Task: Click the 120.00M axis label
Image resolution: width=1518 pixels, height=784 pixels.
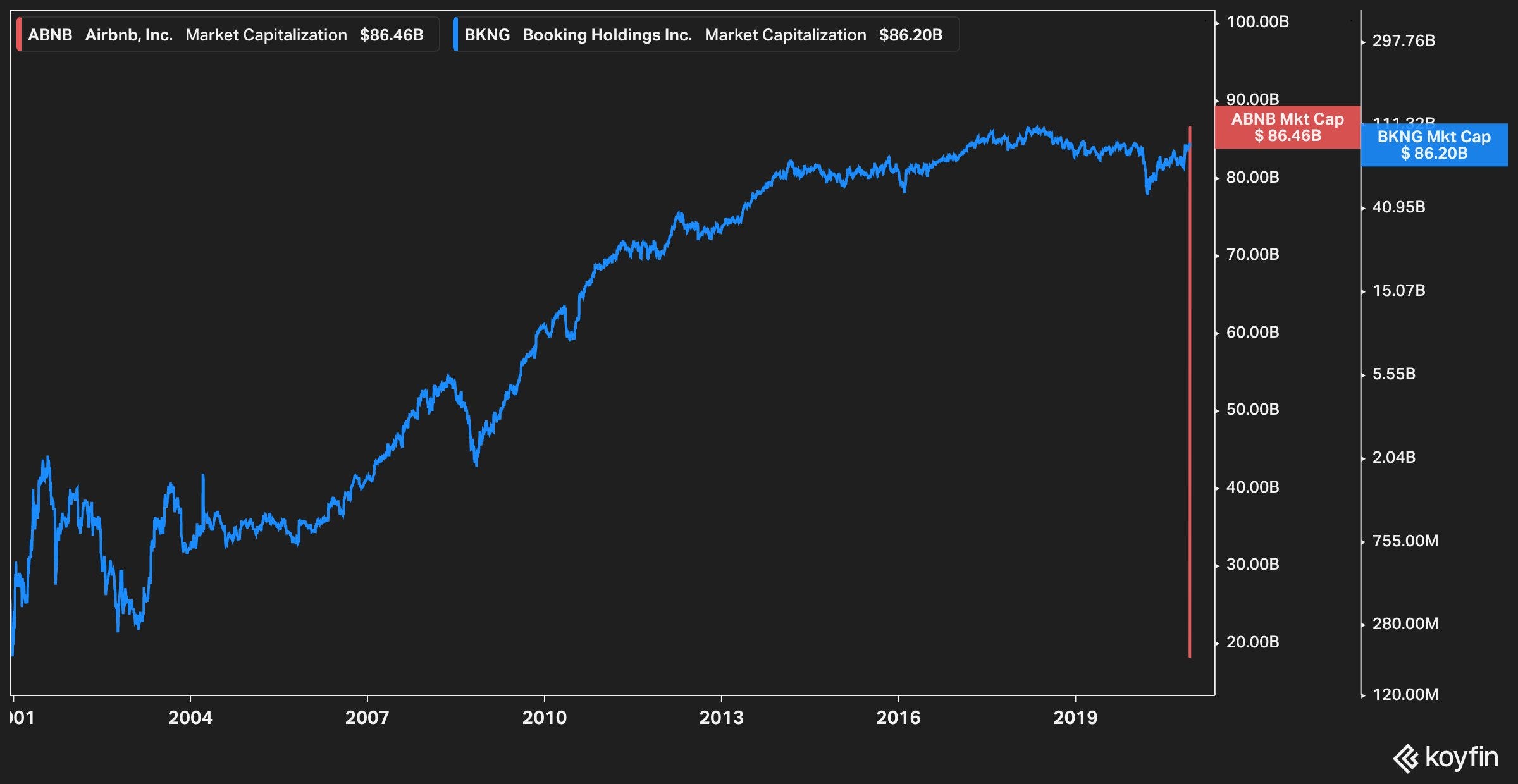Action: tap(1405, 695)
